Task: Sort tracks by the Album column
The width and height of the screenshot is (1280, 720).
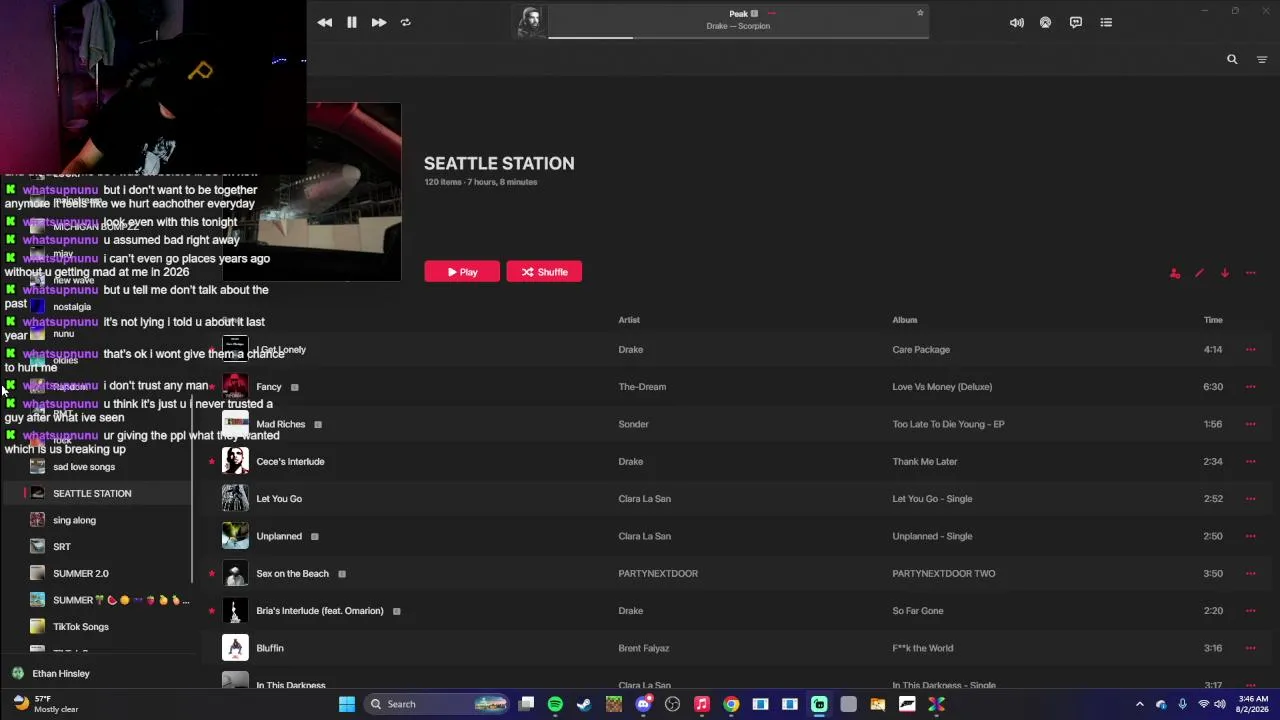Action: (905, 320)
